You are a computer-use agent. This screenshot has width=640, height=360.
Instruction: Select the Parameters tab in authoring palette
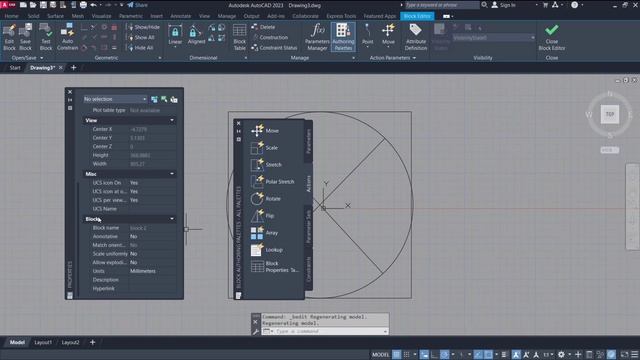[x=309, y=141]
